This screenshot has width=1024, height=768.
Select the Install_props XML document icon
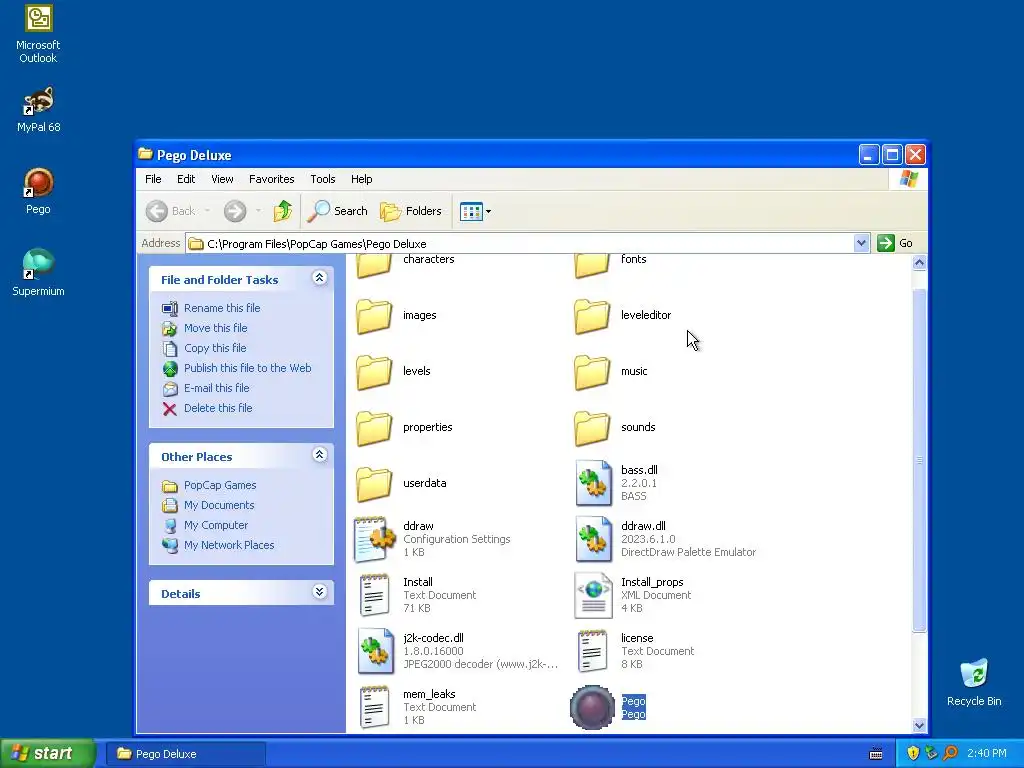click(x=593, y=596)
